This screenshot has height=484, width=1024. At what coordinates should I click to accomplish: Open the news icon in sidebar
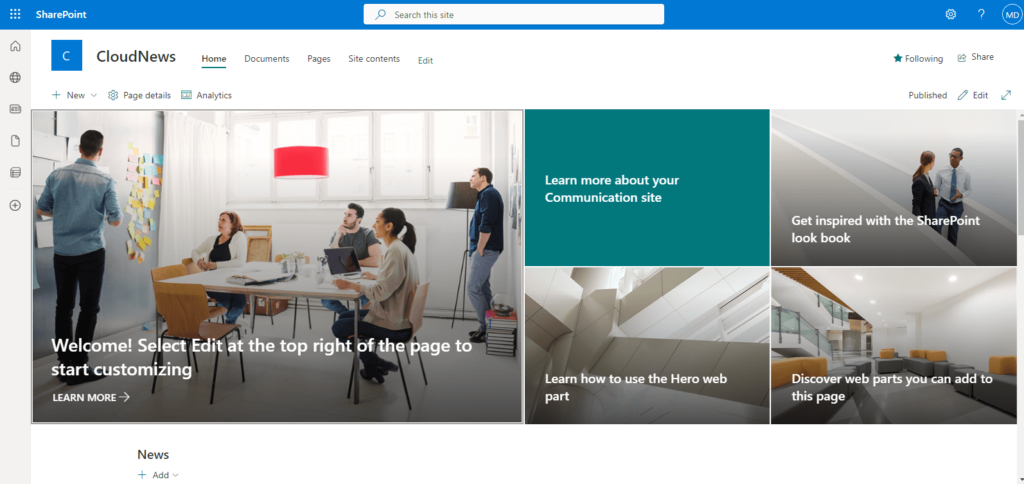coord(15,109)
